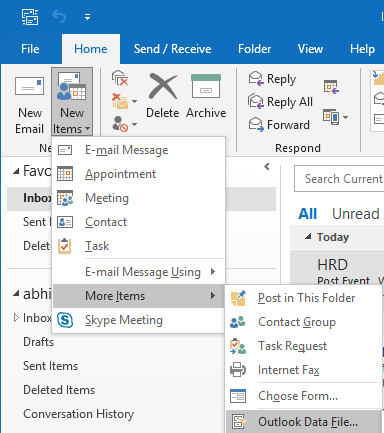Click the Archive button in ribbon

click(206, 96)
